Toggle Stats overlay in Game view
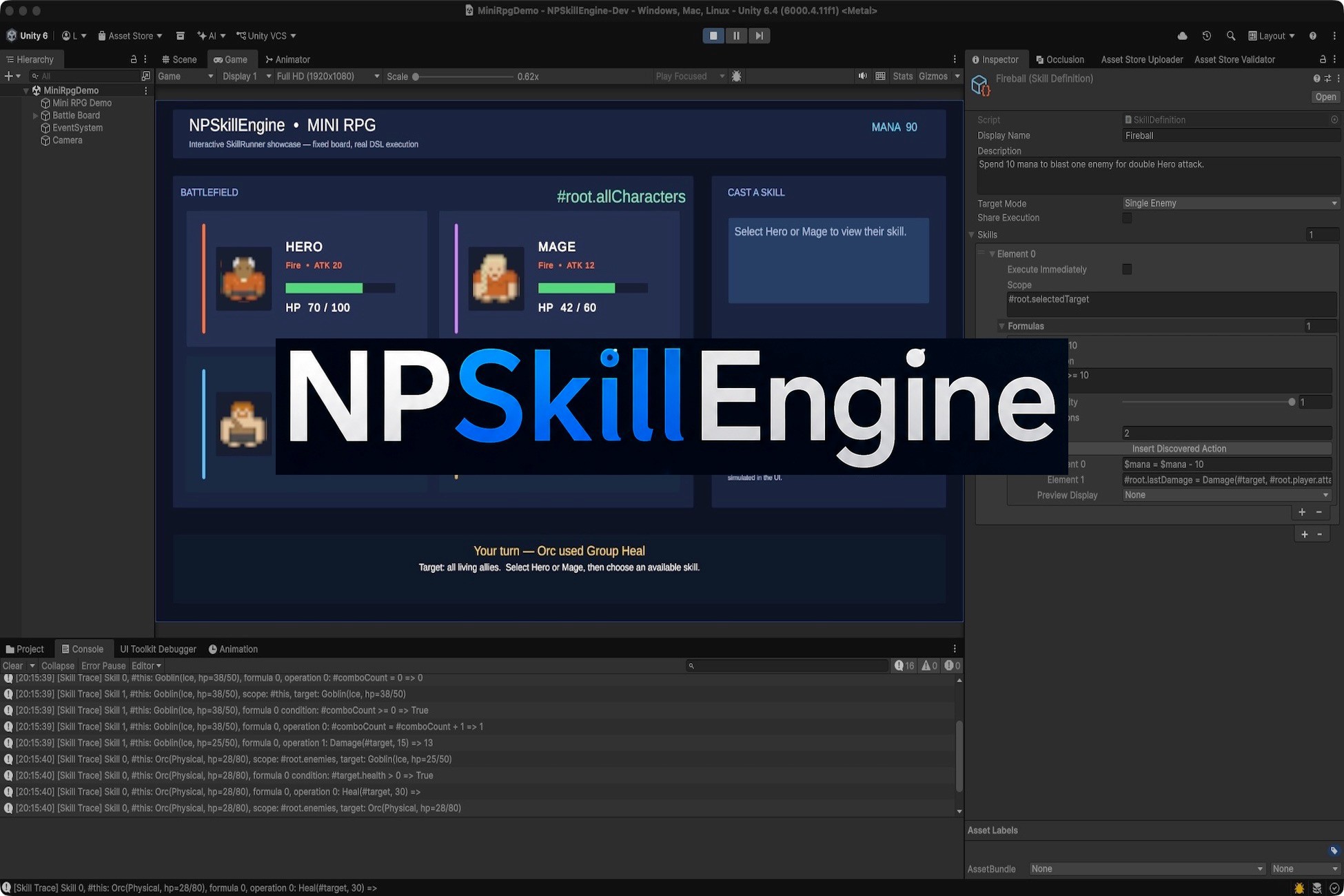 (902, 77)
